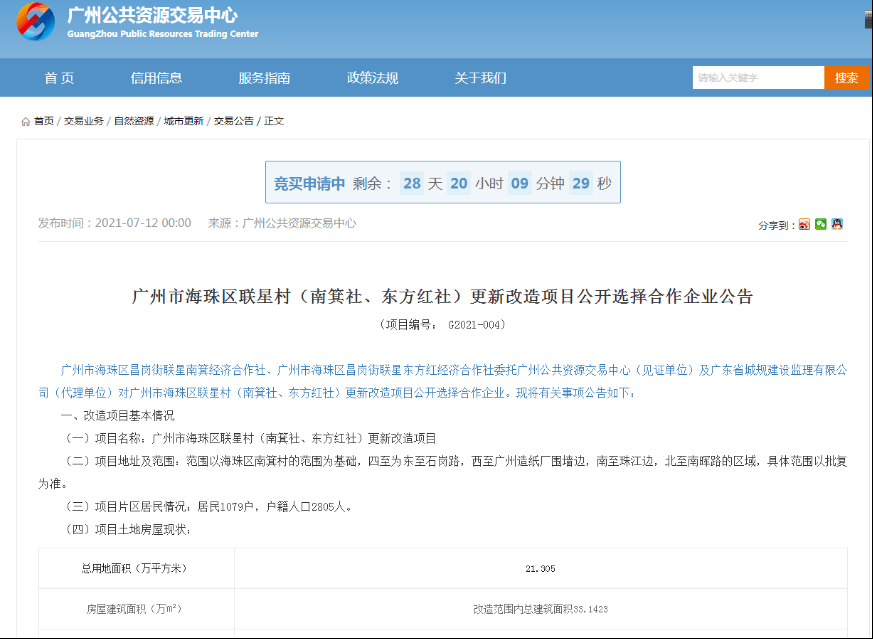Click the 竞买申请中 countdown status box

pos(443,183)
